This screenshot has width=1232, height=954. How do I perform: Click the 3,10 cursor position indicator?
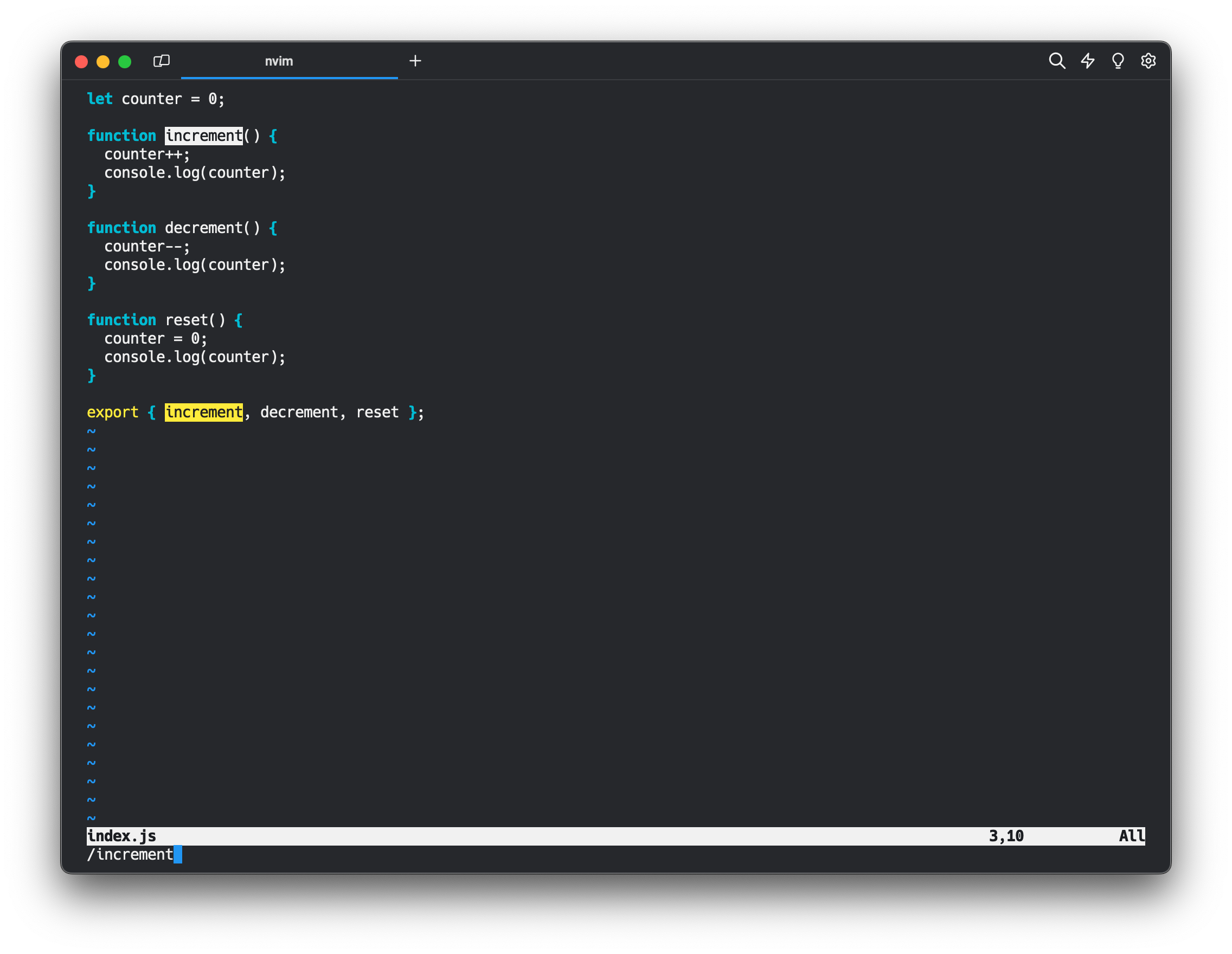point(1006,836)
